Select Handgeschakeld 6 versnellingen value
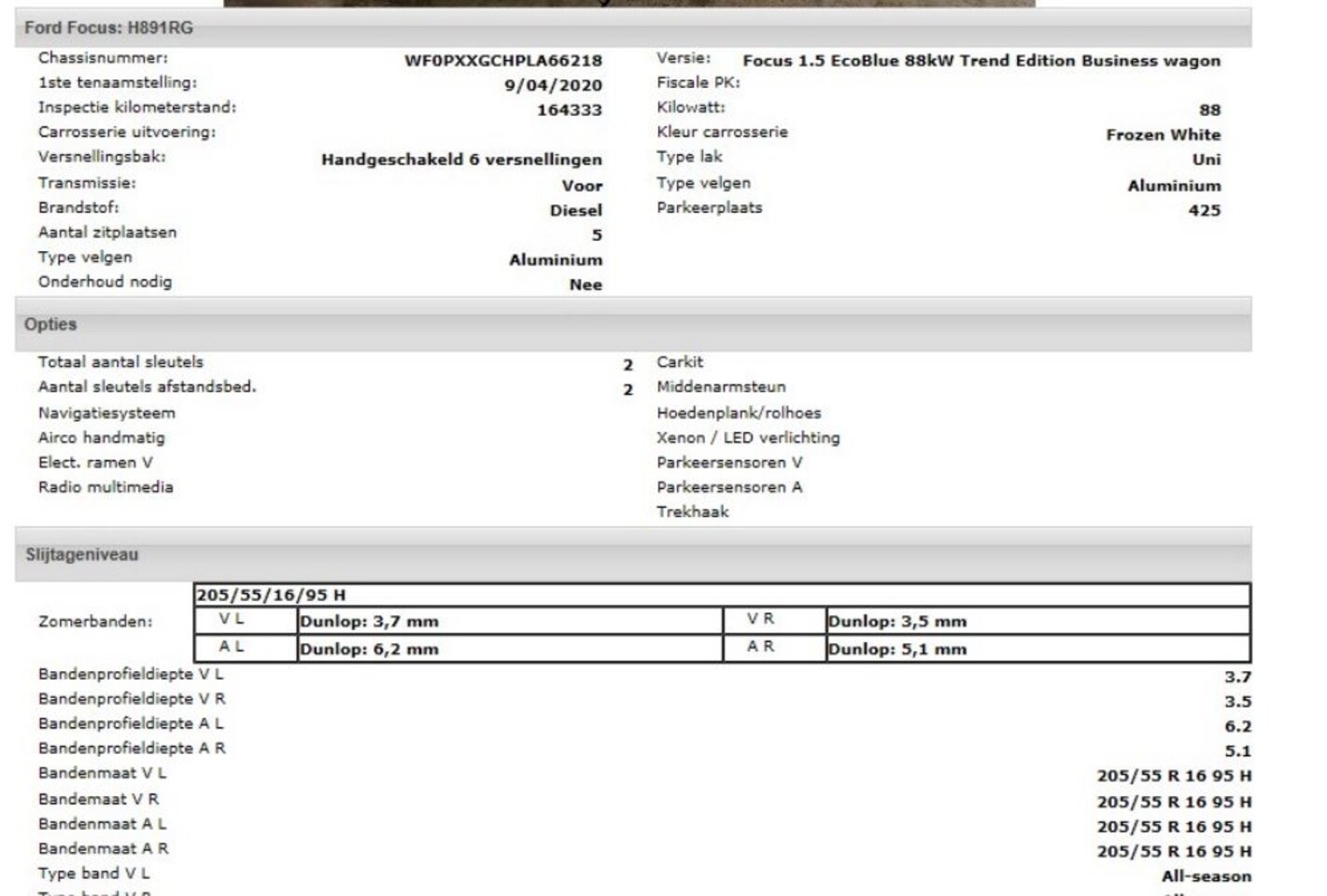The width and height of the screenshot is (1327, 896). point(461,160)
